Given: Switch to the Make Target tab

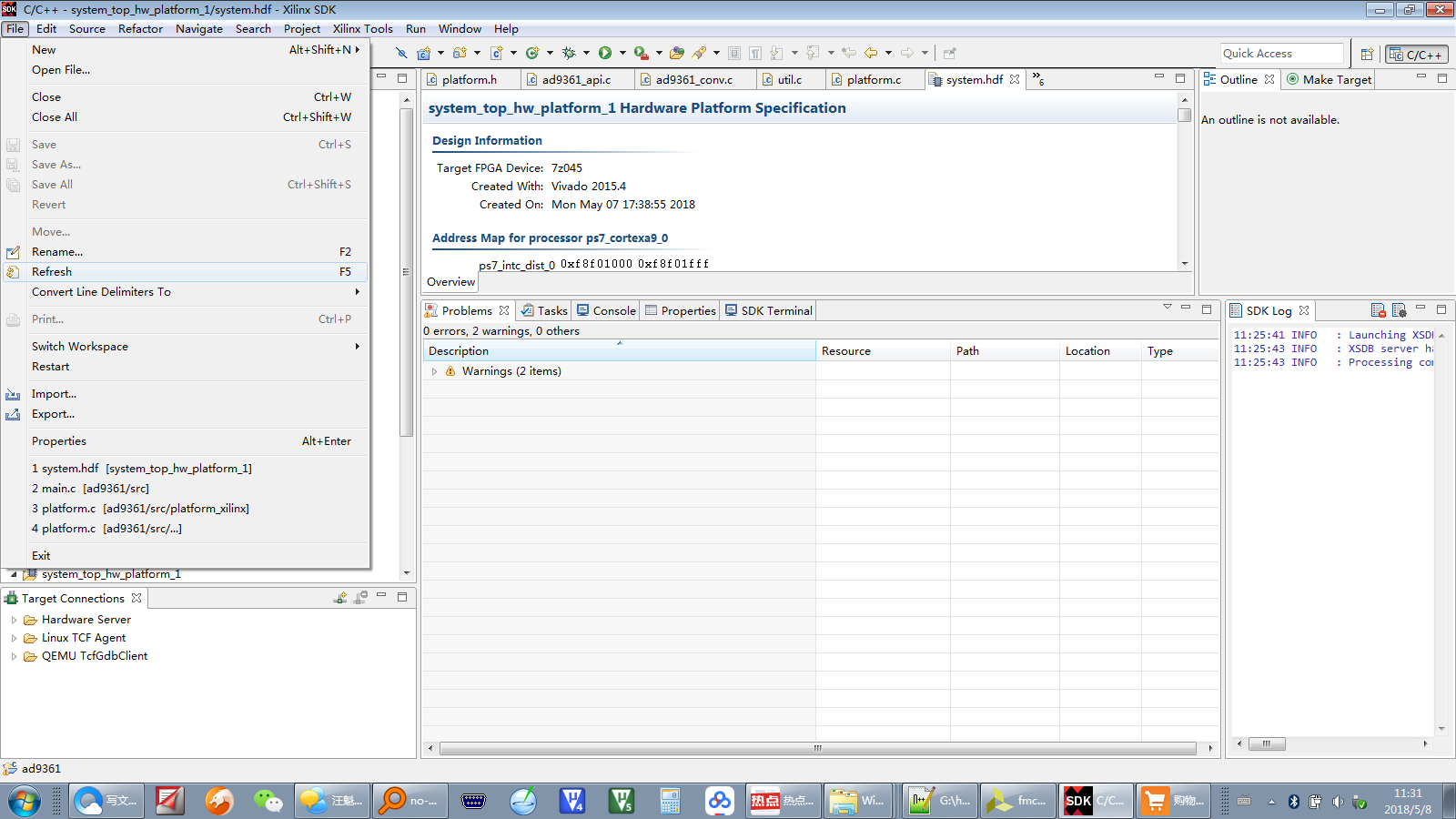Looking at the screenshot, I should pyautogui.click(x=1329, y=79).
